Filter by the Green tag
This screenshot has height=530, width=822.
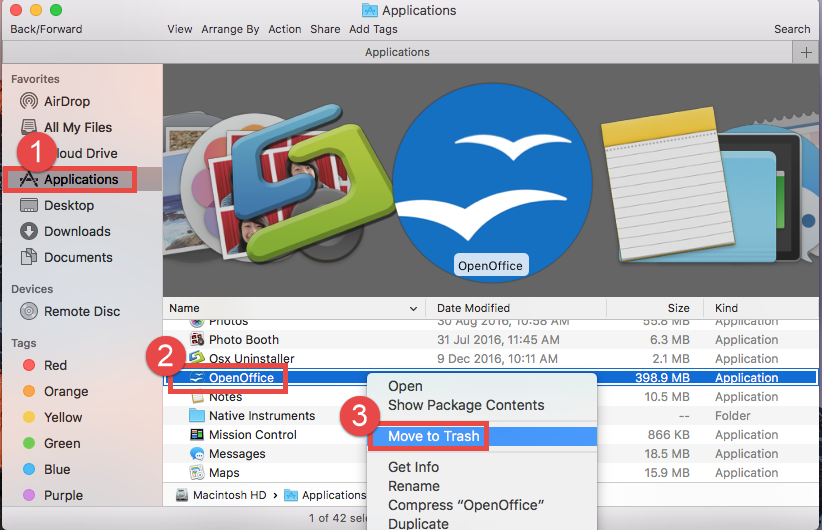[51, 444]
